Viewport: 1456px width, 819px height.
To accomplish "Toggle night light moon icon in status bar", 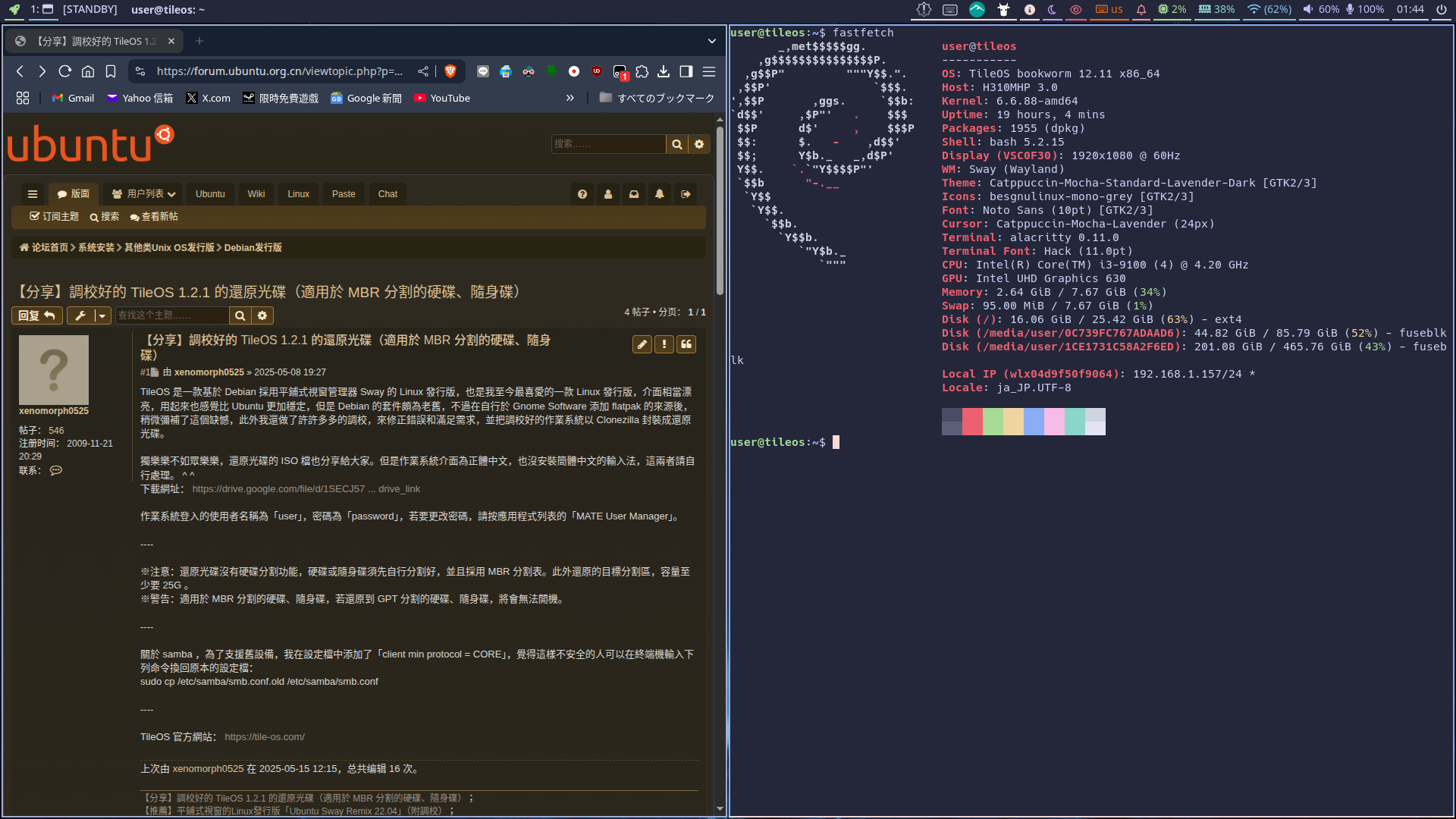I will (x=1053, y=10).
